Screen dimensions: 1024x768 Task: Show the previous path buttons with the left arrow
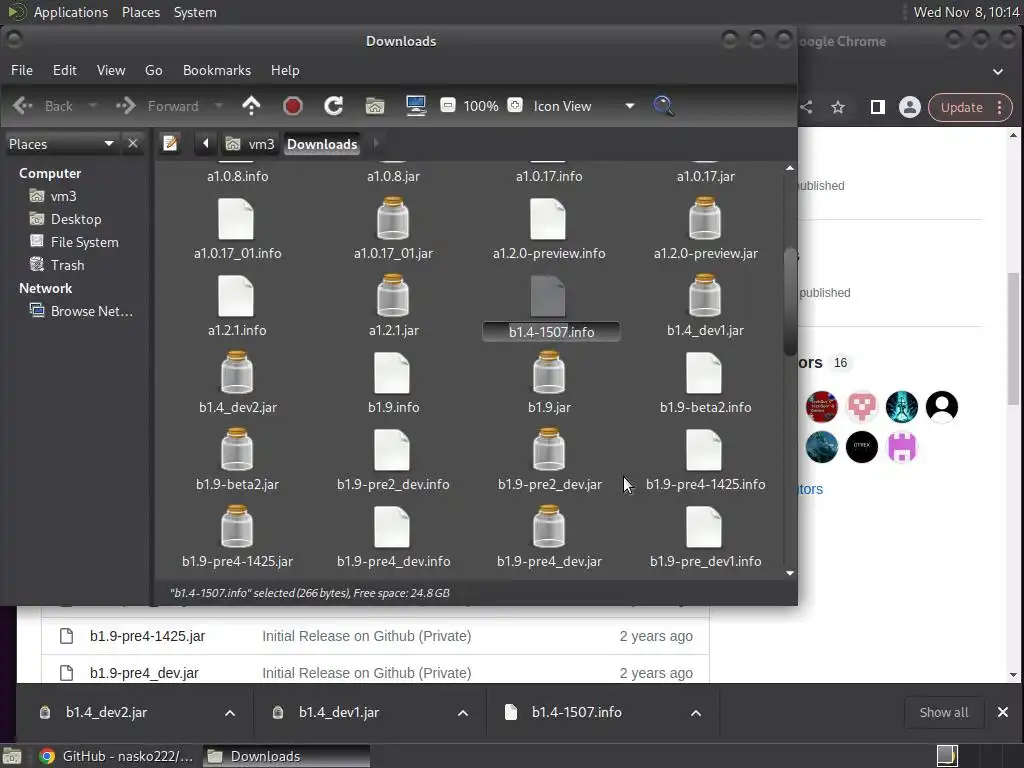tap(206, 143)
